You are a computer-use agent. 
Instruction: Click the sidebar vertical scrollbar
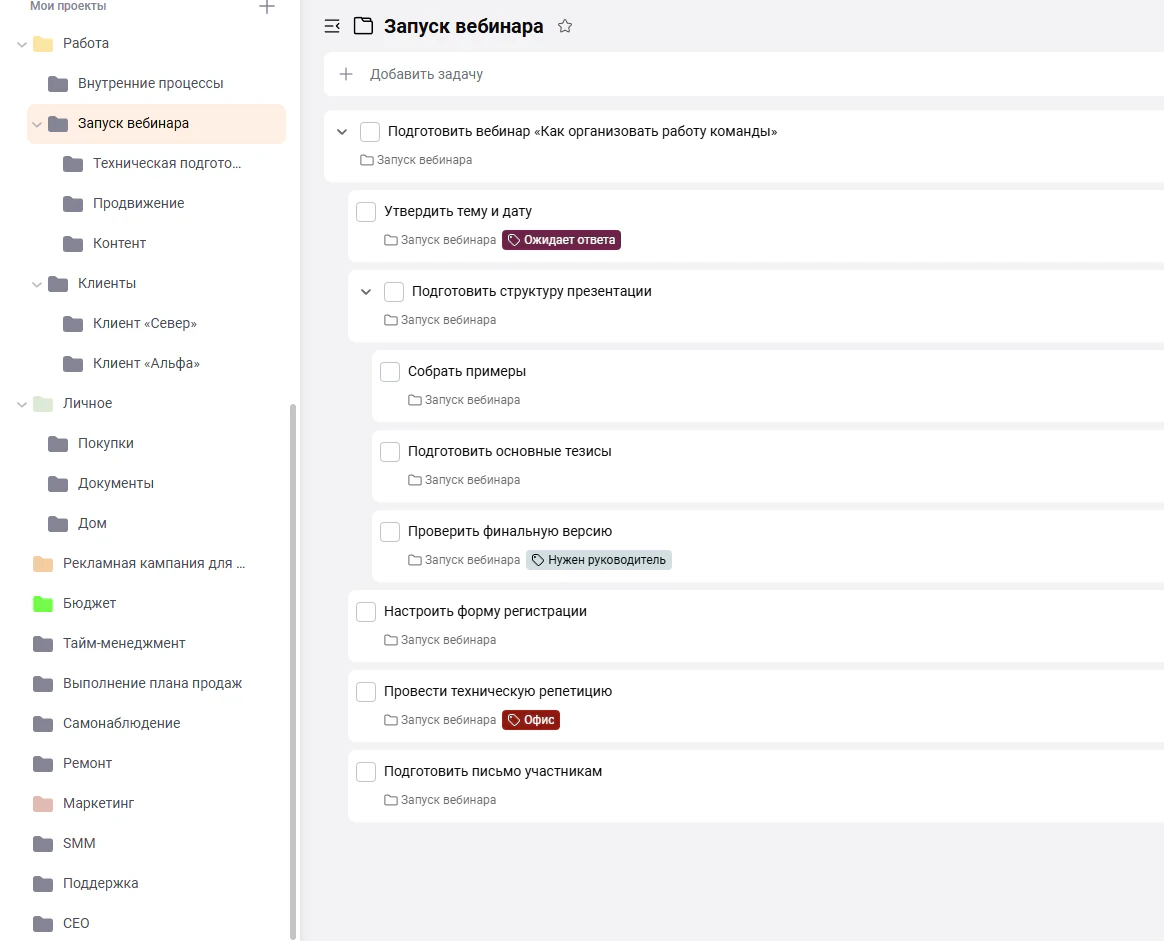pyautogui.click(x=292, y=672)
